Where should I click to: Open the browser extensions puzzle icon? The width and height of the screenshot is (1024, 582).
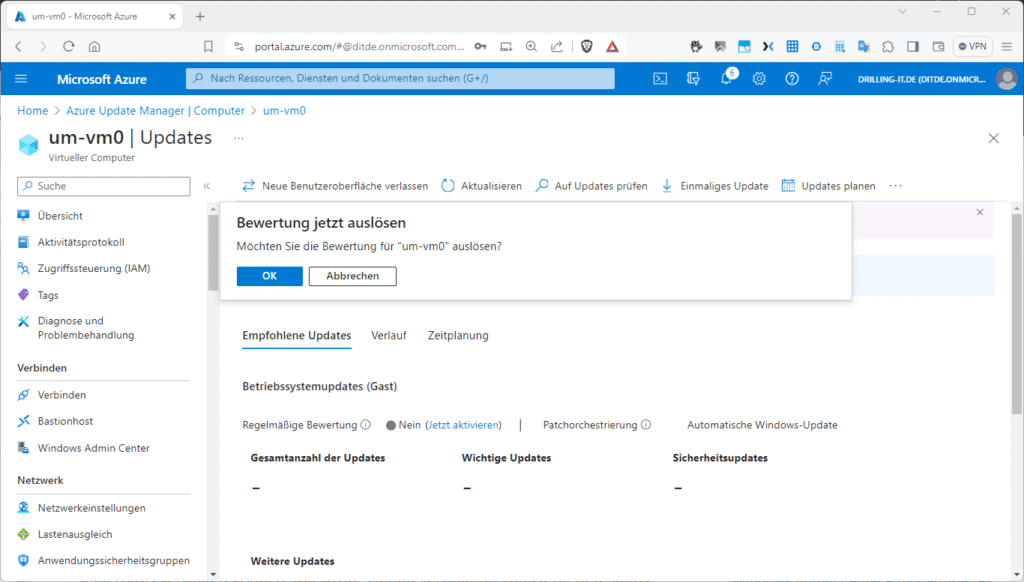click(888, 46)
